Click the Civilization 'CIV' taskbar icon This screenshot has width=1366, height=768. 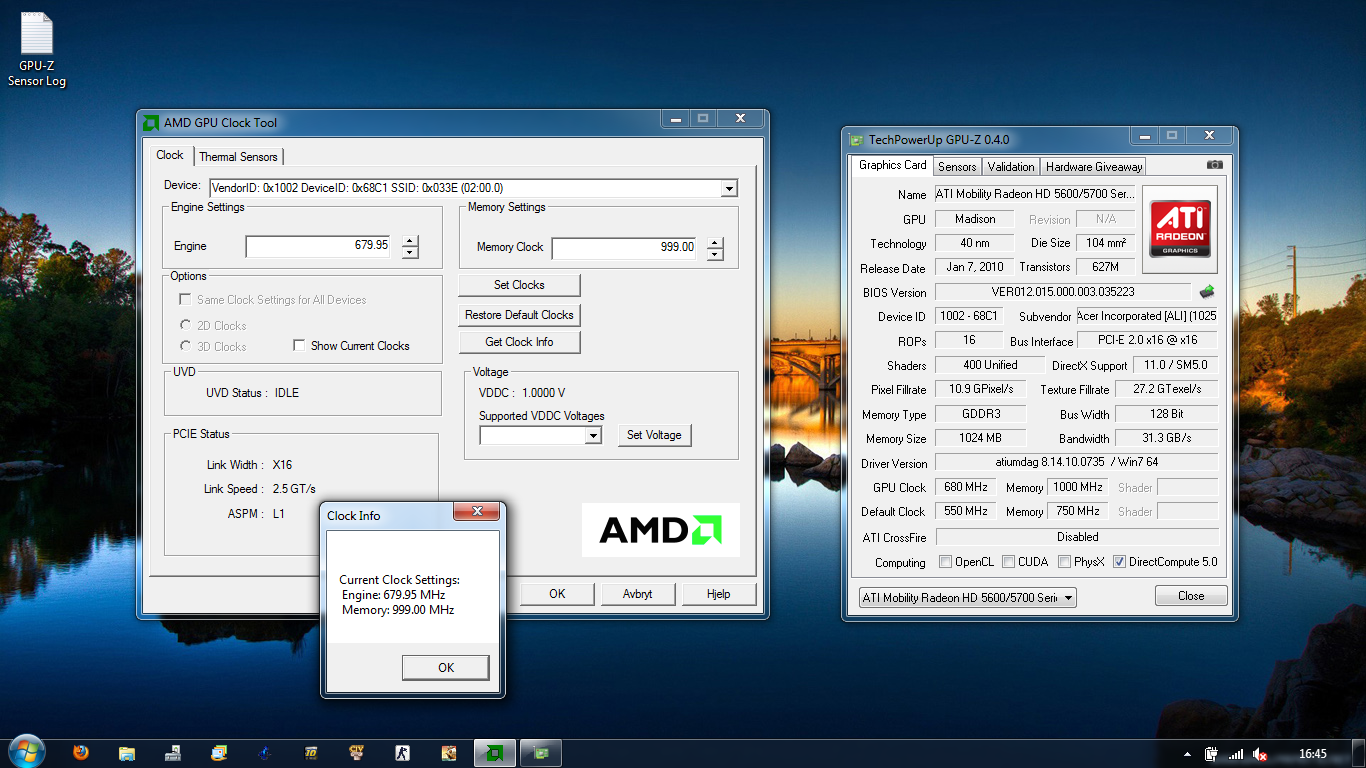(x=356, y=753)
